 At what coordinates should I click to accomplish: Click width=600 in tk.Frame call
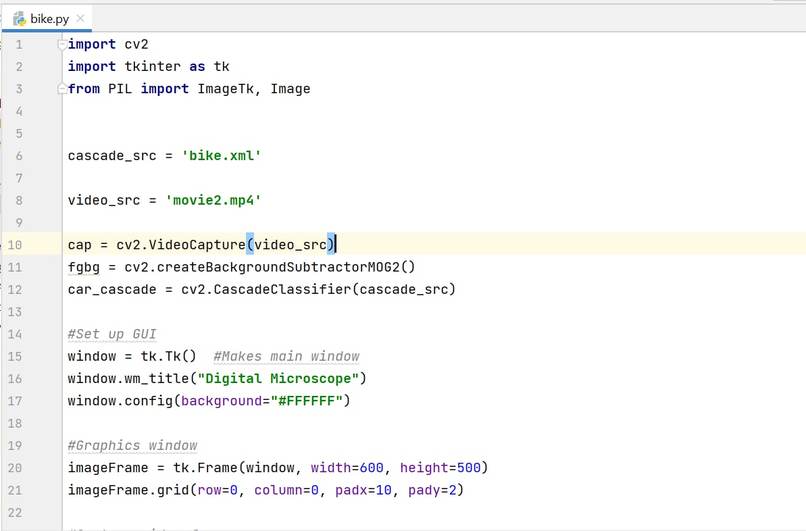[x=347, y=468]
